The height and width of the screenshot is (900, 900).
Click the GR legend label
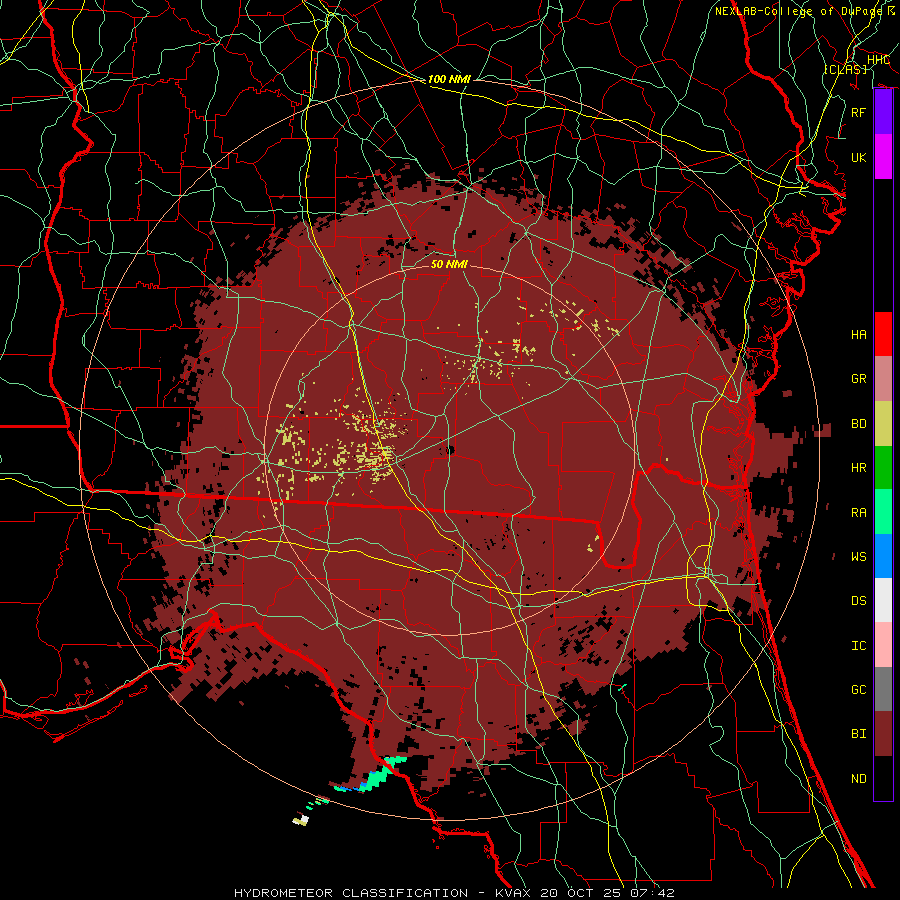858,379
